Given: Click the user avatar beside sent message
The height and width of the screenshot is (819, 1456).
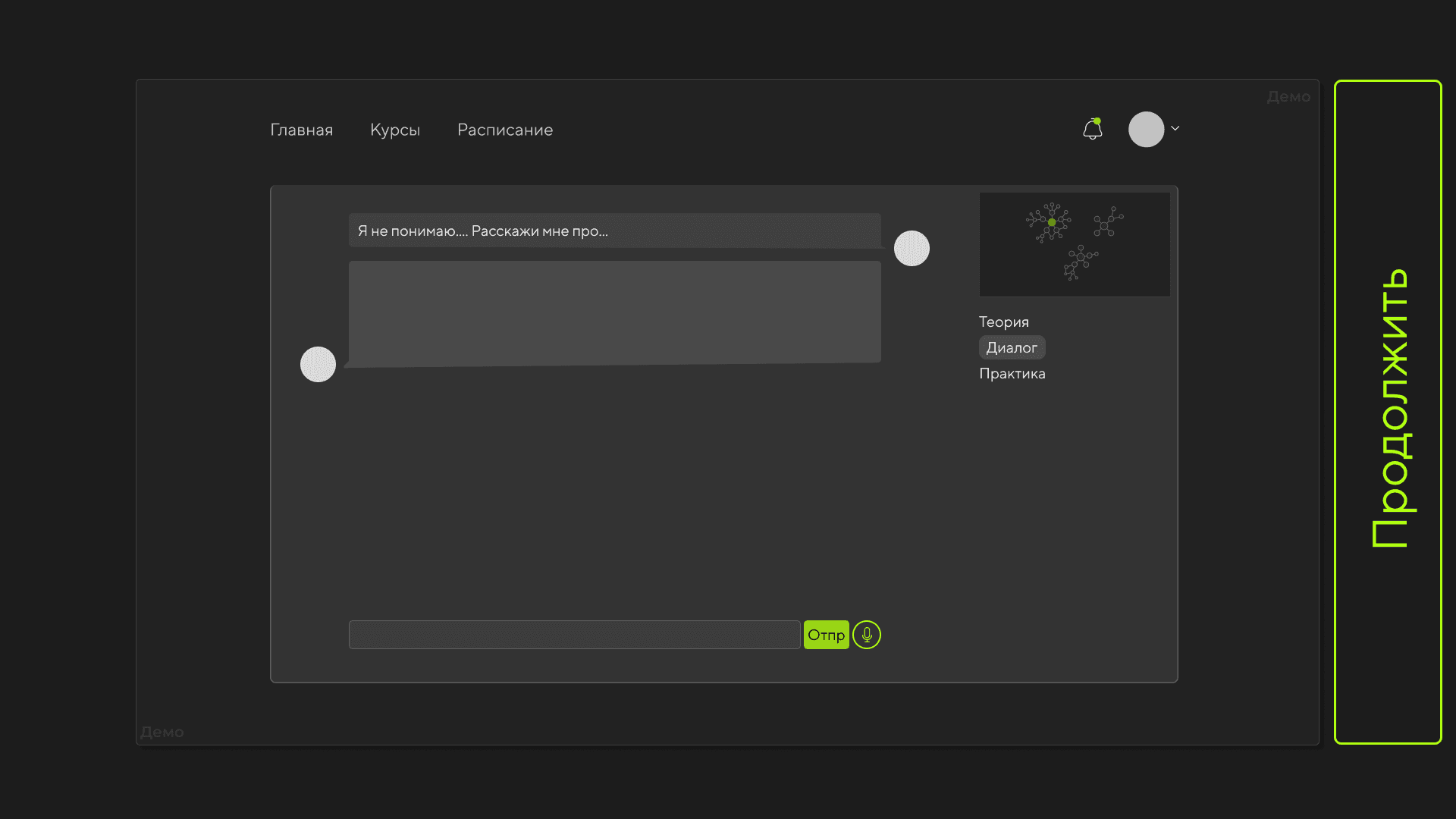Looking at the screenshot, I should tap(912, 248).
